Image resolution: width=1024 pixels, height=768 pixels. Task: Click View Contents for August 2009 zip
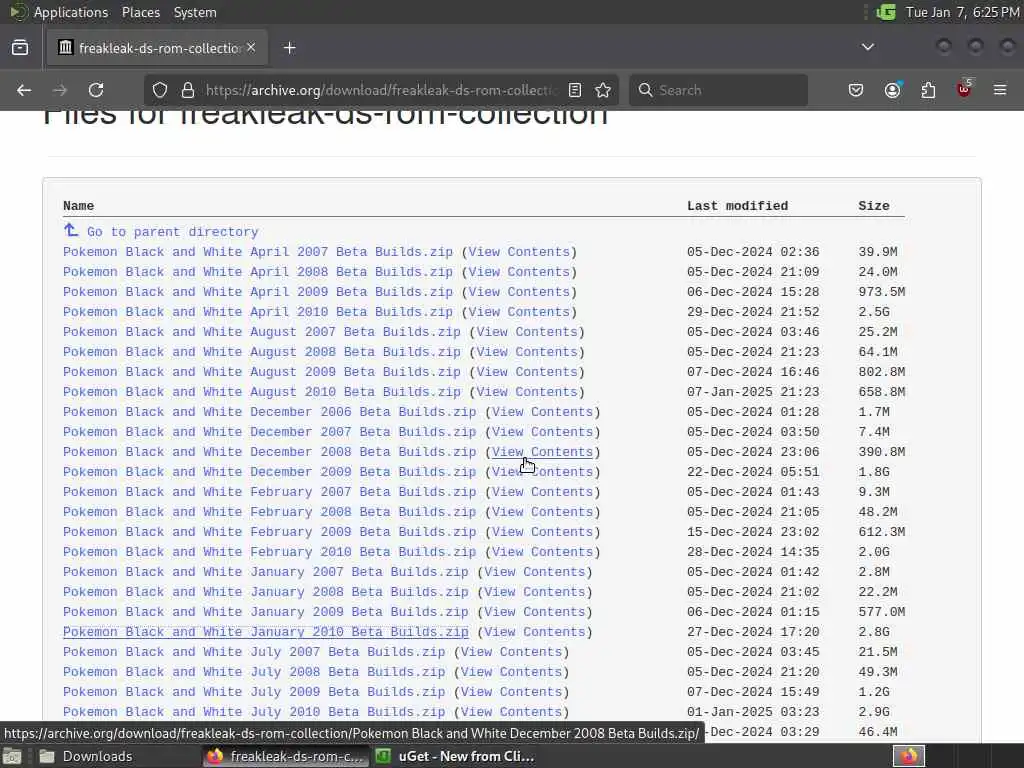click(x=527, y=372)
